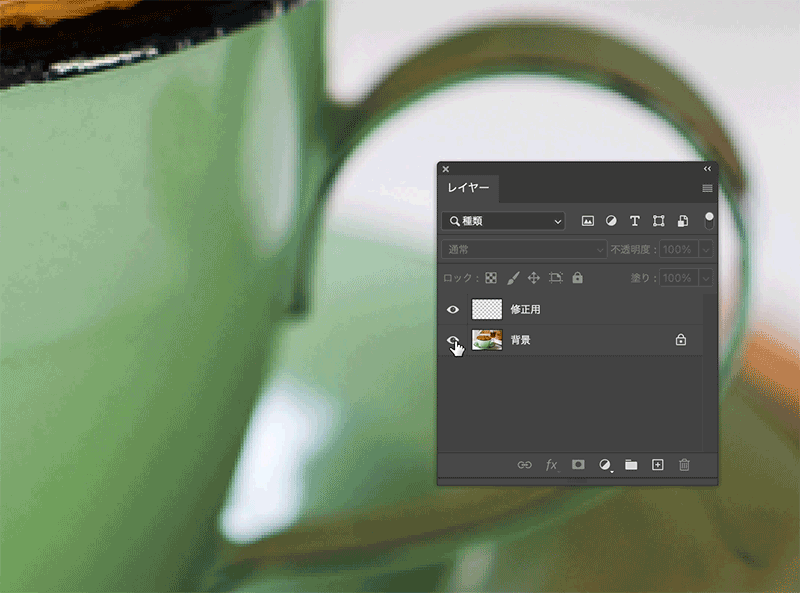Image resolution: width=800 pixels, height=593 pixels.
Task: Select the 背景 layer thumbnail
Action: (487, 340)
